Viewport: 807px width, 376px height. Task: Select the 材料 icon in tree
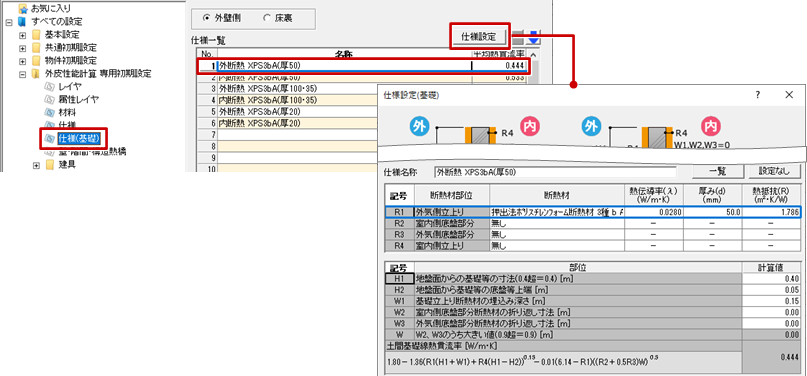[49, 112]
